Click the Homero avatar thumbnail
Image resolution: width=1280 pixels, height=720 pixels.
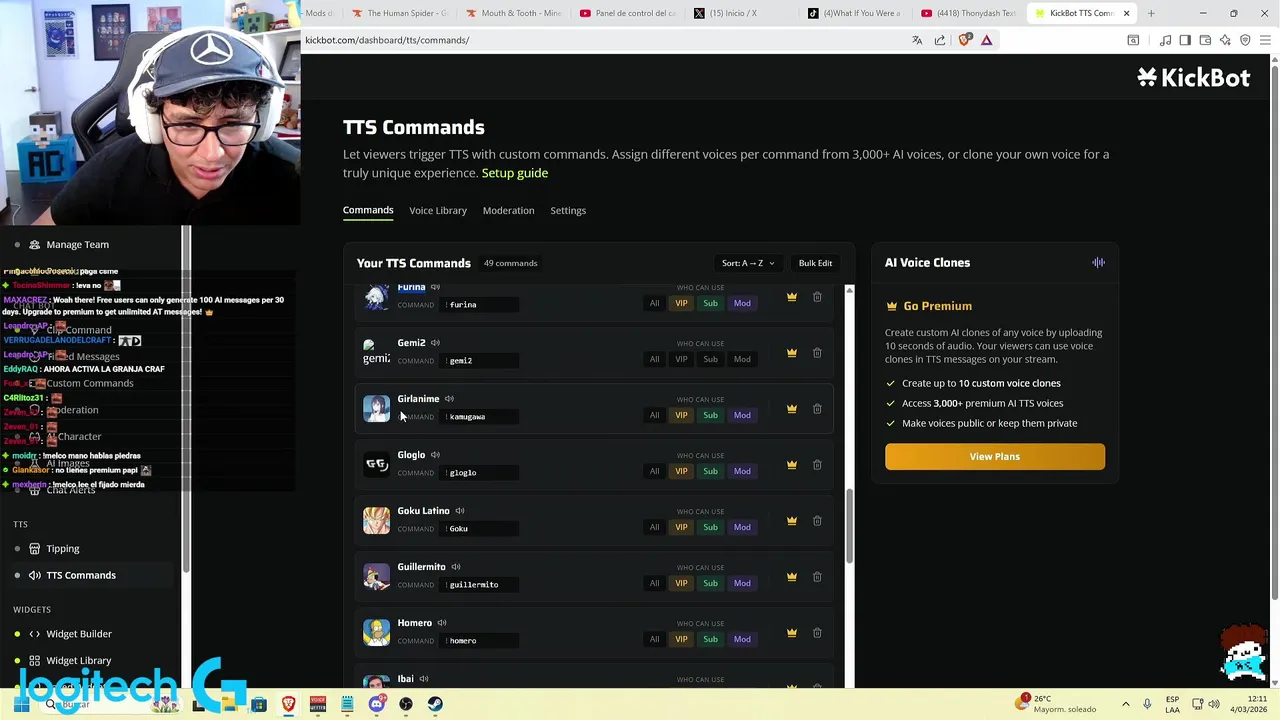pyautogui.click(x=376, y=633)
